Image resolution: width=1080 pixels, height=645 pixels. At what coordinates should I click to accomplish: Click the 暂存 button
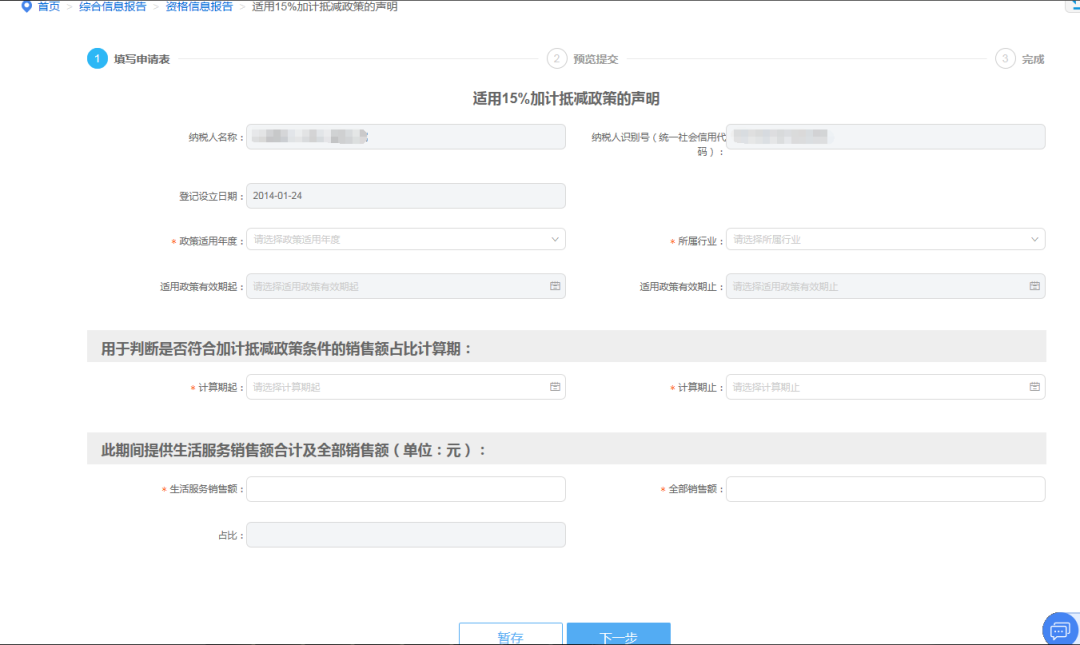coord(510,633)
